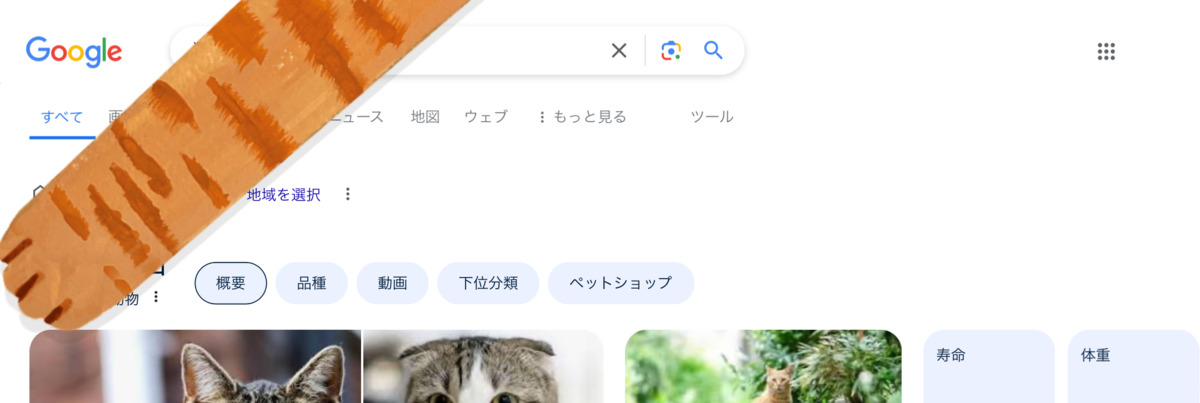Select the 下位分類 chip
This screenshot has height=403, width=1200.
488,283
